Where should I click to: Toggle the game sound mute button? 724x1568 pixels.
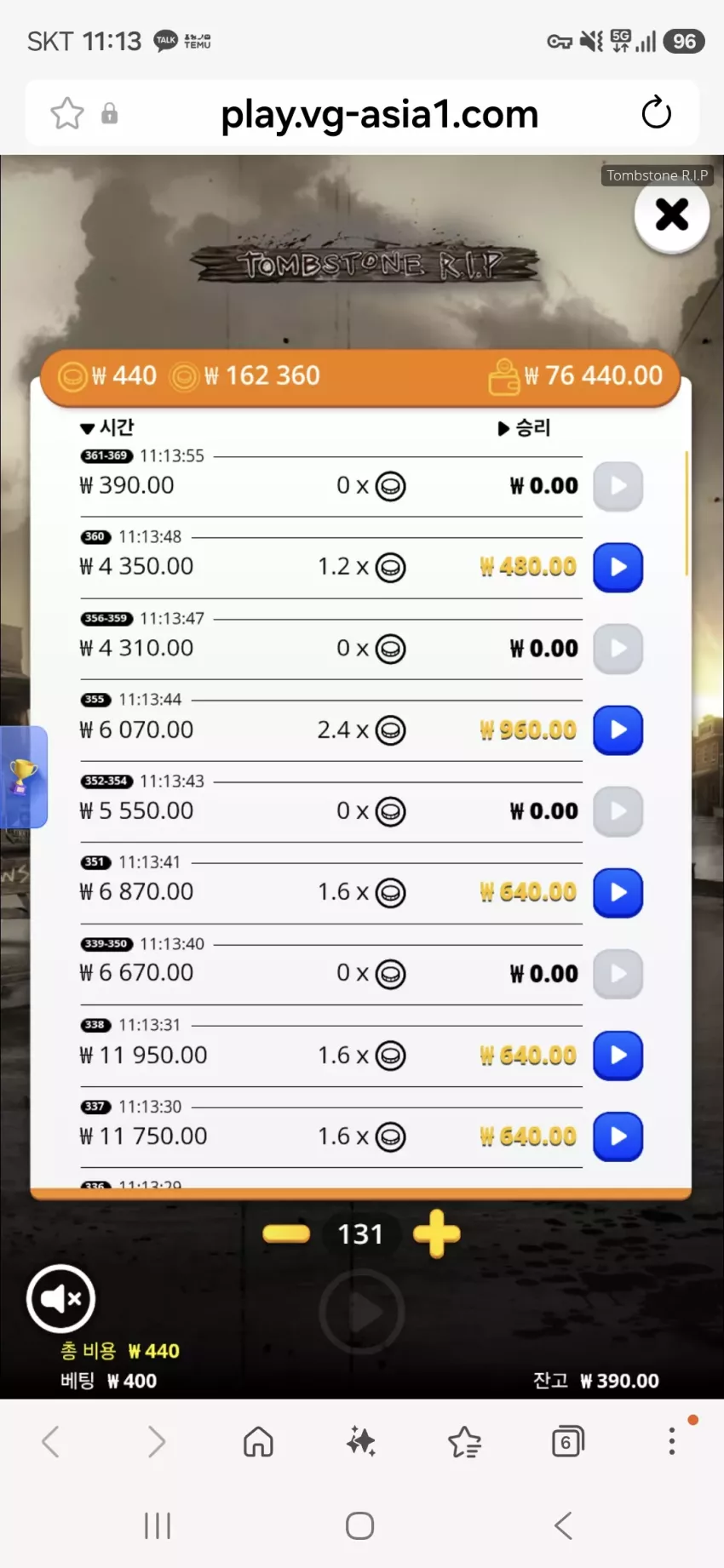pos(60,1298)
